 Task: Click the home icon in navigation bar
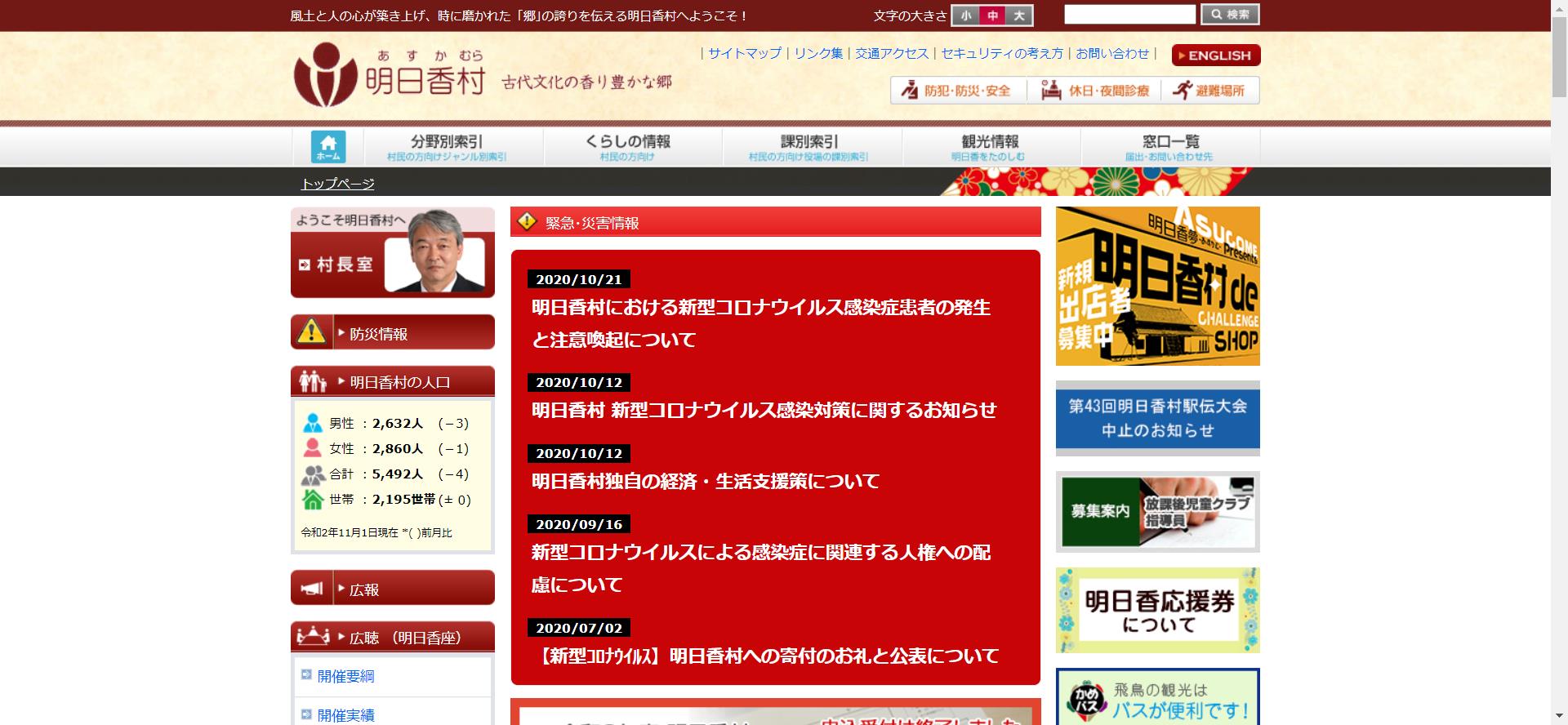point(328,147)
